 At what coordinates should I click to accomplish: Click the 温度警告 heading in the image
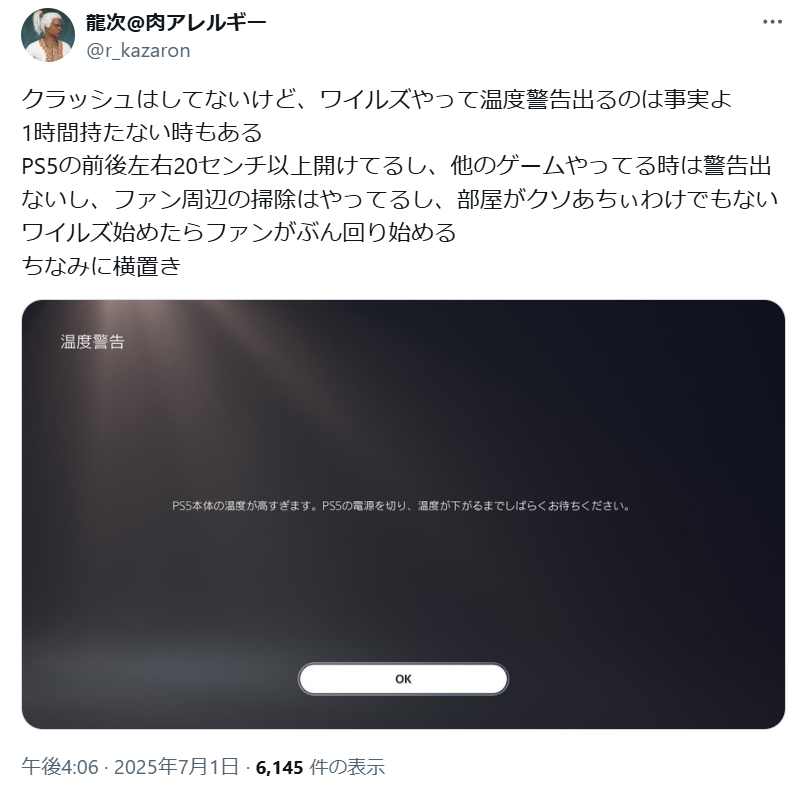coord(92,342)
